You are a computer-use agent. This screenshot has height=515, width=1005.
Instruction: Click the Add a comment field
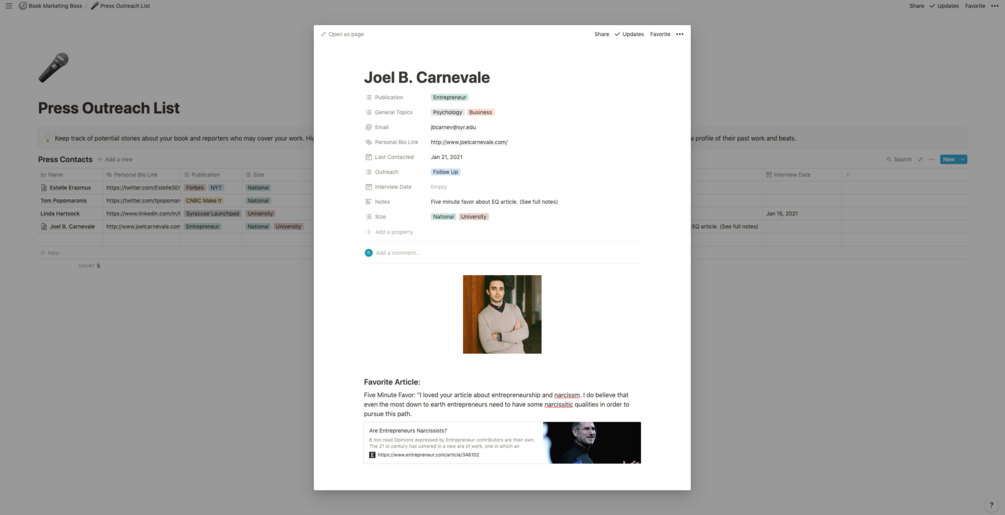coord(398,253)
